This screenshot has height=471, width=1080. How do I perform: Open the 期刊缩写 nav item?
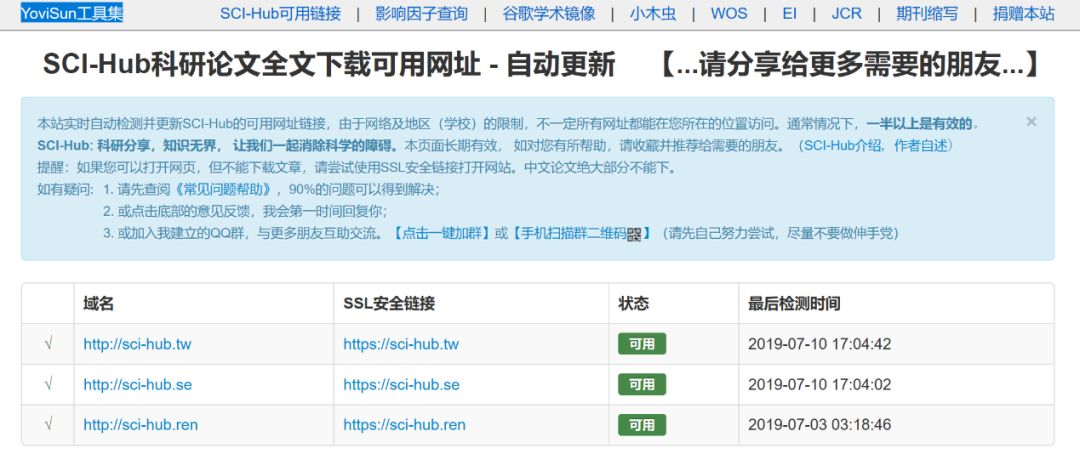click(927, 13)
